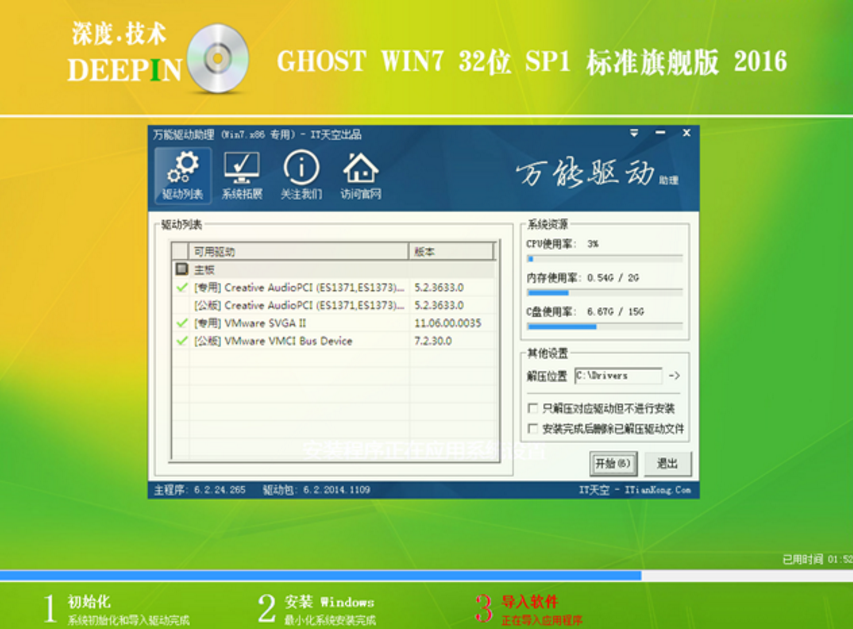Close the 万能驱动助理 window
853x629 pixels.
point(687,133)
